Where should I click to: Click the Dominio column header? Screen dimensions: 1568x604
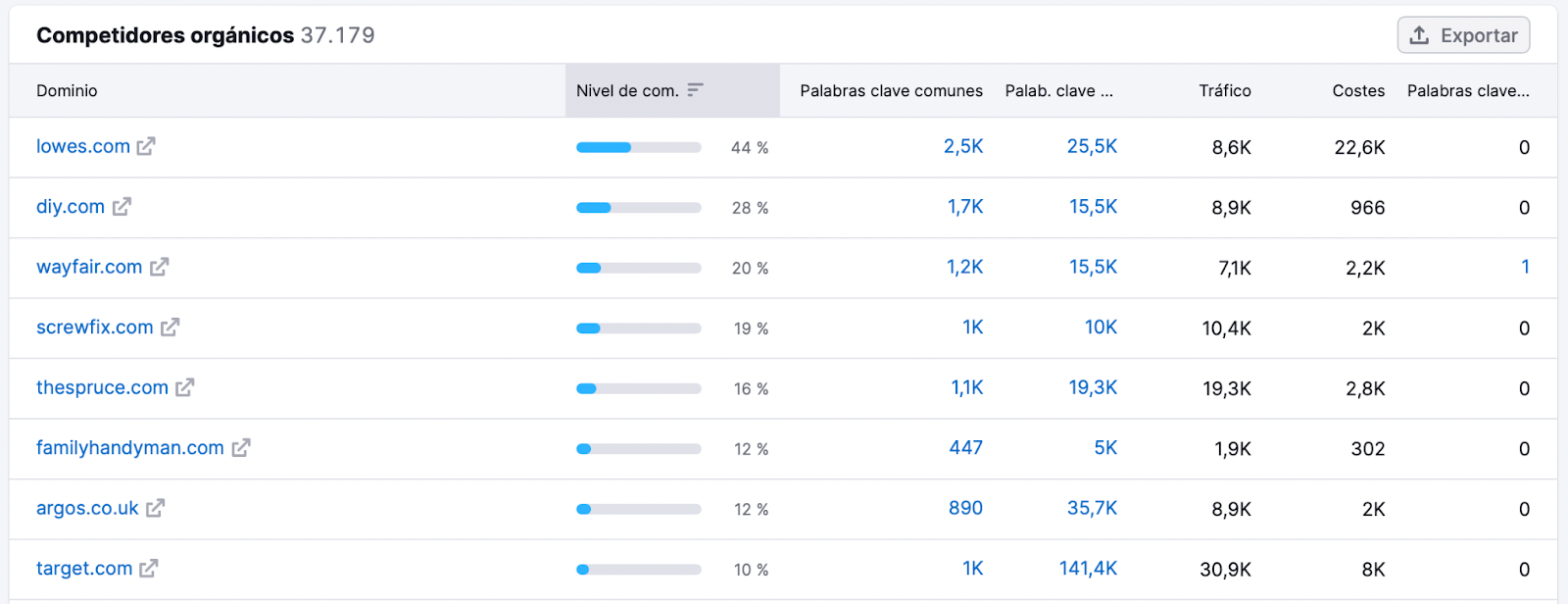67,91
